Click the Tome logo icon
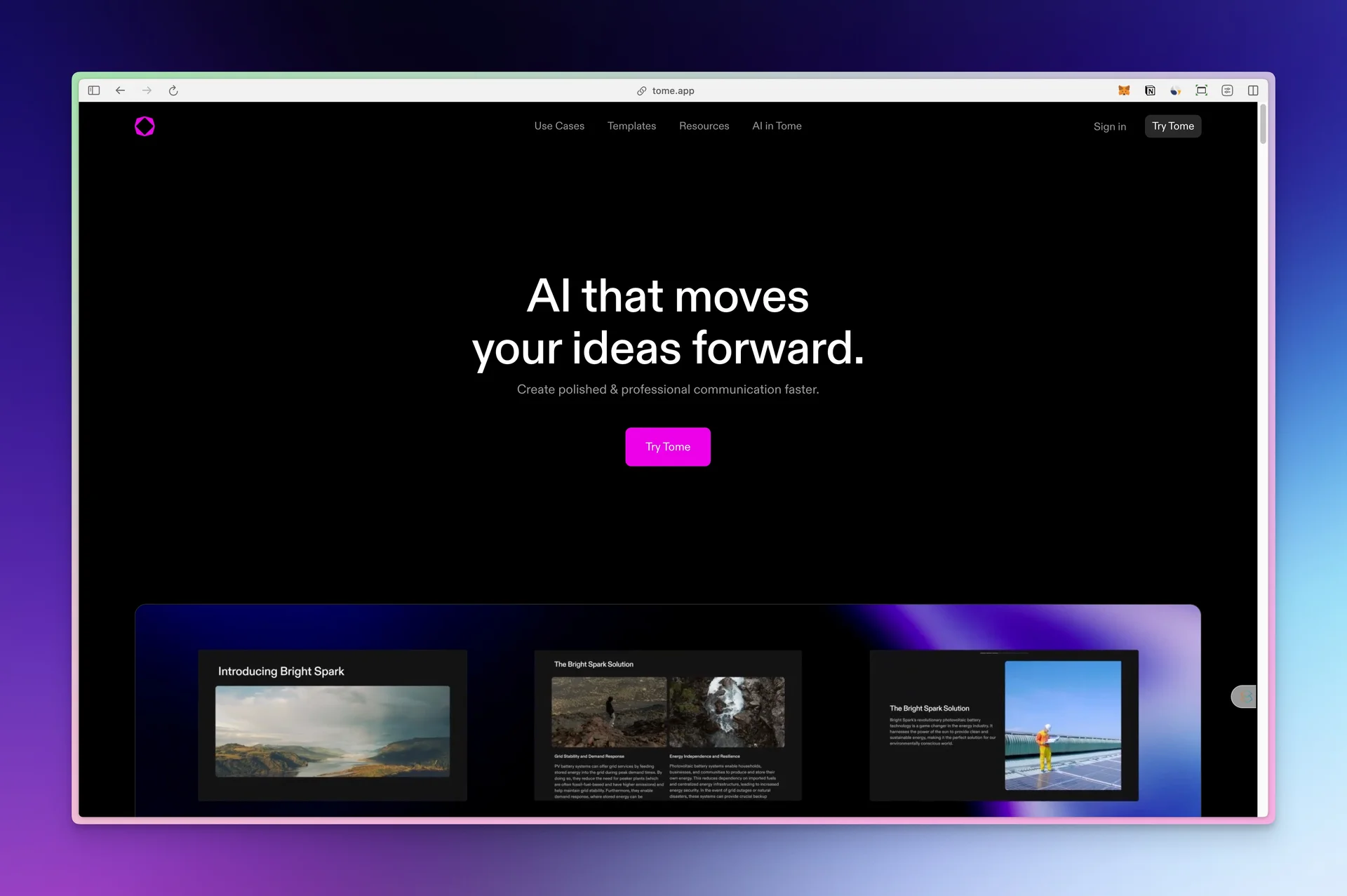 click(x=145, y=126)
